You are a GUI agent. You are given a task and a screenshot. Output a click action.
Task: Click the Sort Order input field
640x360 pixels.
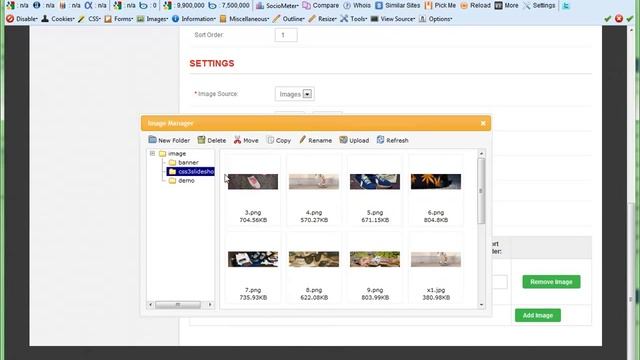[286, 35]
